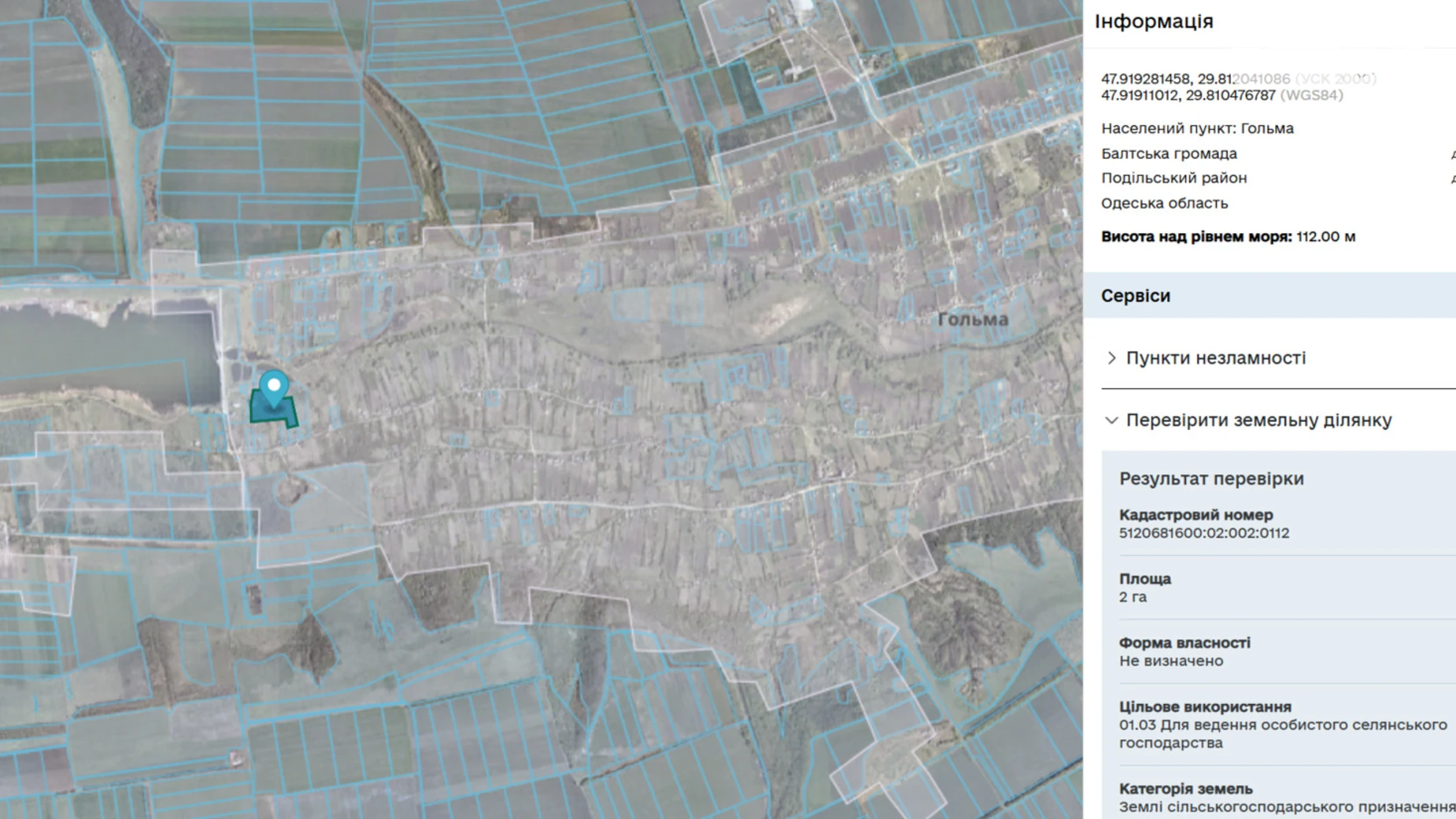Image resolution: width=1456 pixels, height=819 pixels.
Task: Click the Інформація panel heading
Action: (x=1153, y=21)
